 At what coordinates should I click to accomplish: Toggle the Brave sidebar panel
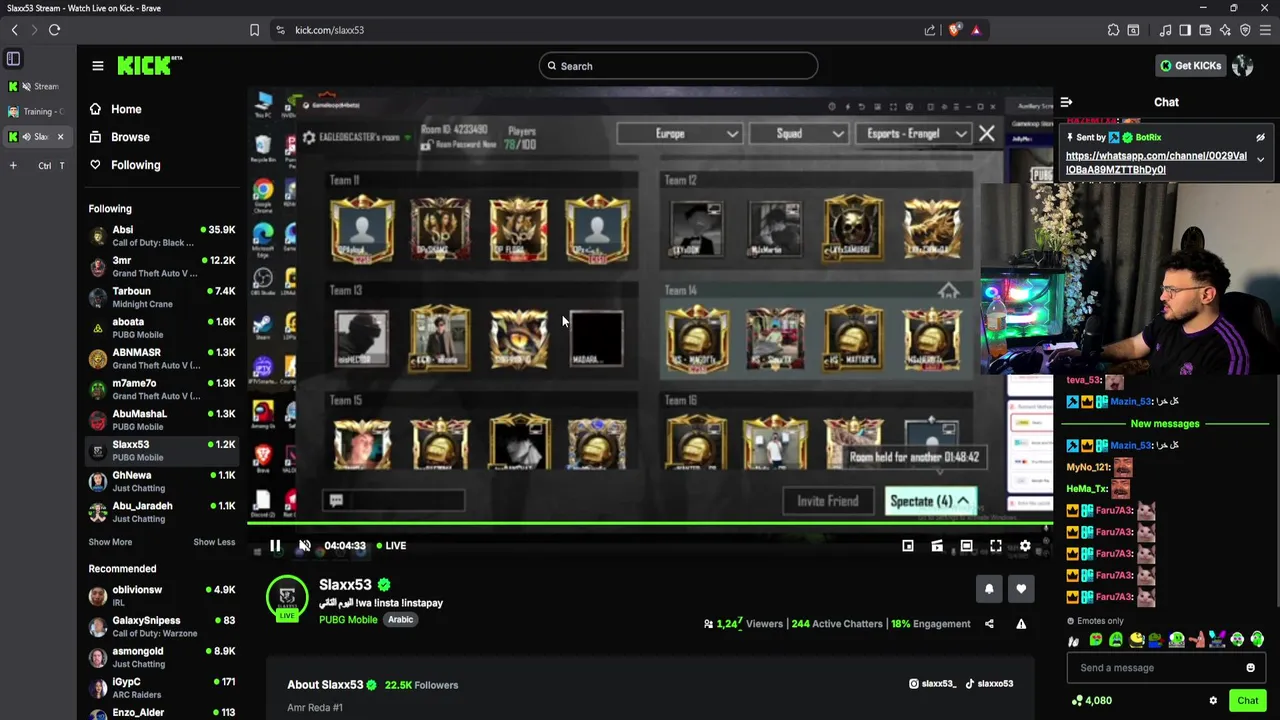point(1185,30)
